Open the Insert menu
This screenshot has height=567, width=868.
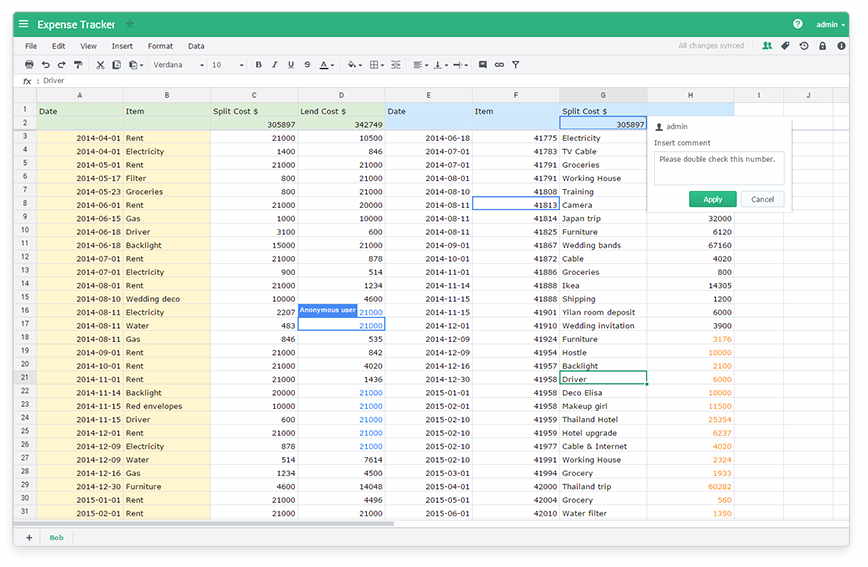coord(122,46)
